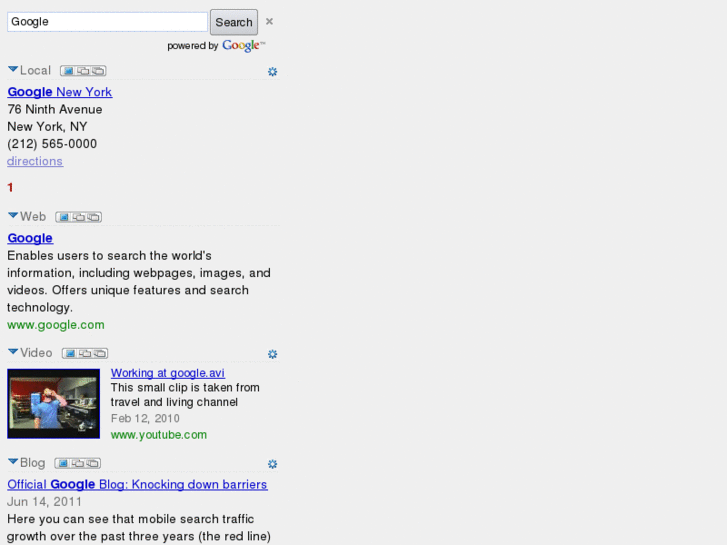Screen dimensions: 727x545
Task: Click the Feb 12, 2010 video date
Action: pyautogui.click(x=145, y=418)
